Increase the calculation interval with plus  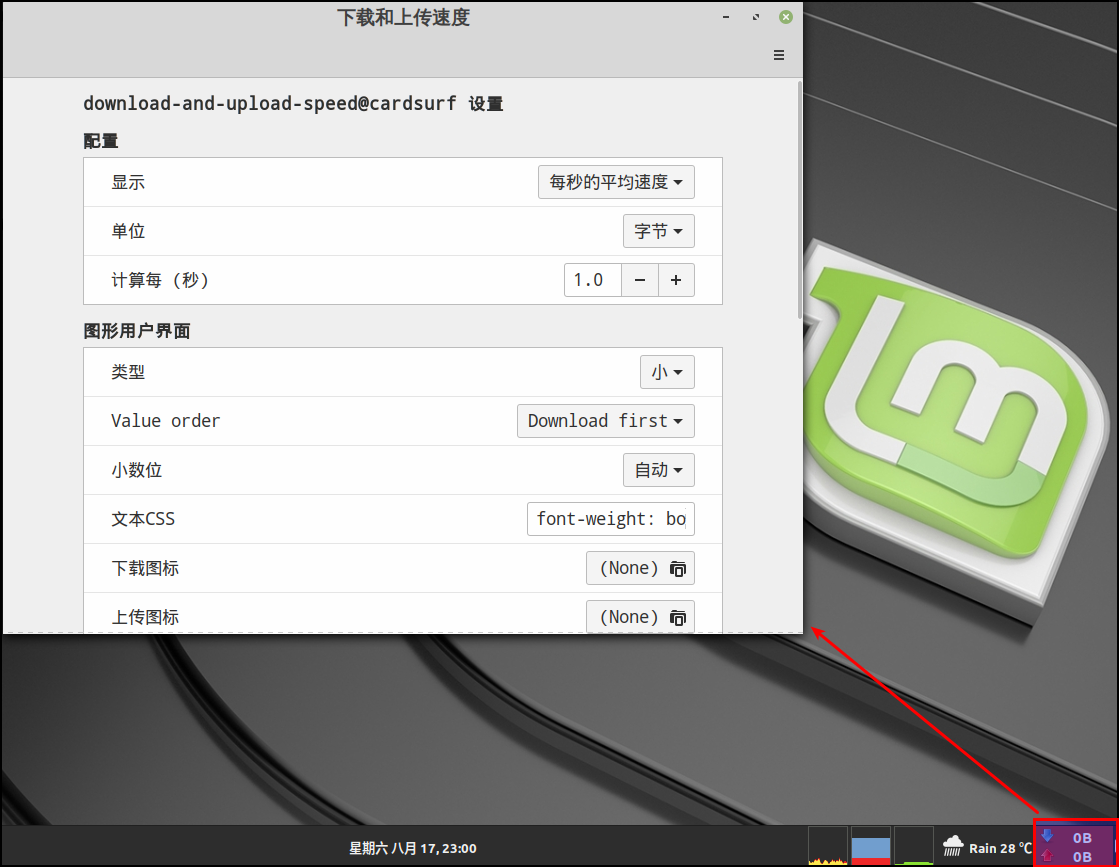coord(676,280)
